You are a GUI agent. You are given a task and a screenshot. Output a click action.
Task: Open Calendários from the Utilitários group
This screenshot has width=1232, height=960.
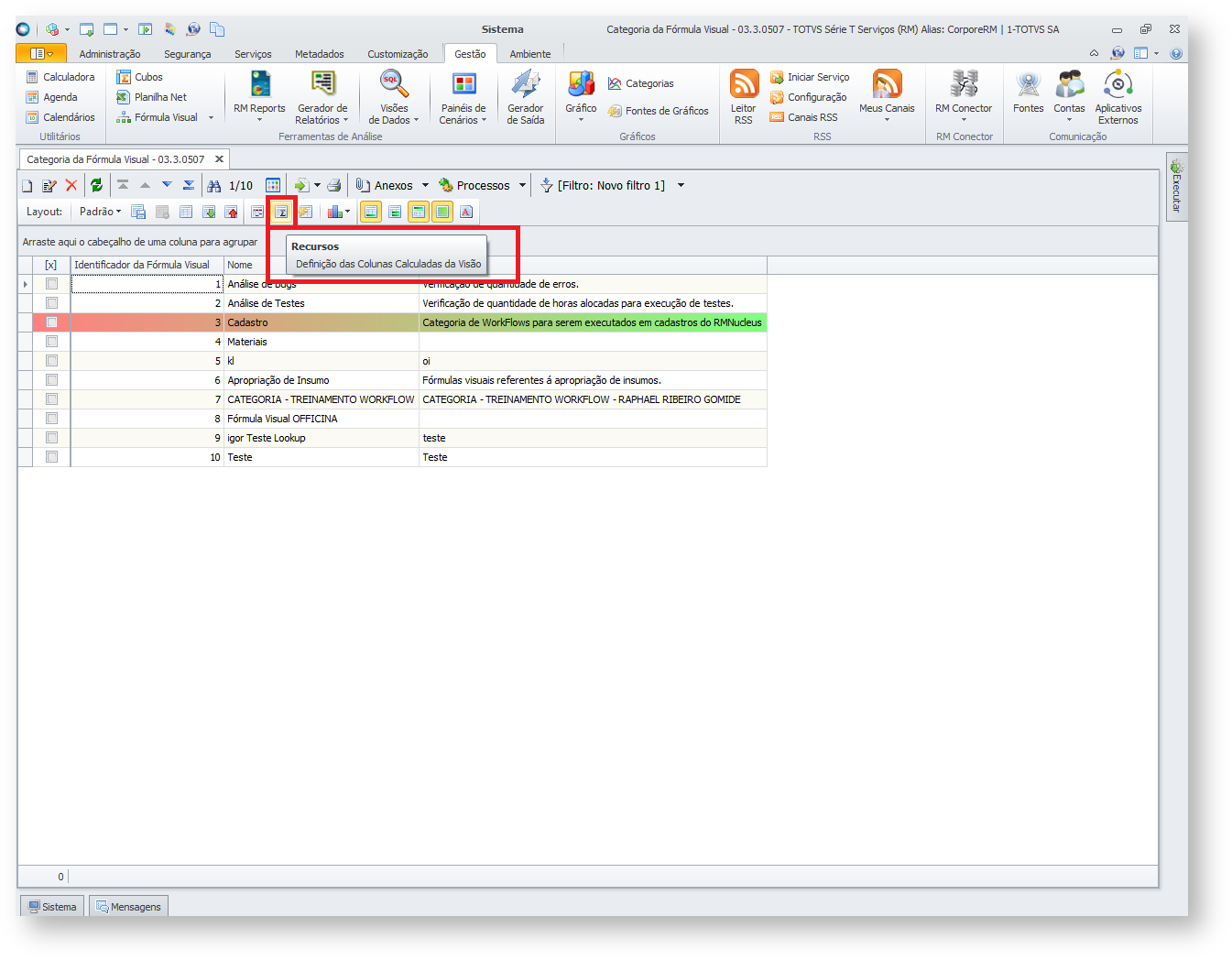pos(60,117)
